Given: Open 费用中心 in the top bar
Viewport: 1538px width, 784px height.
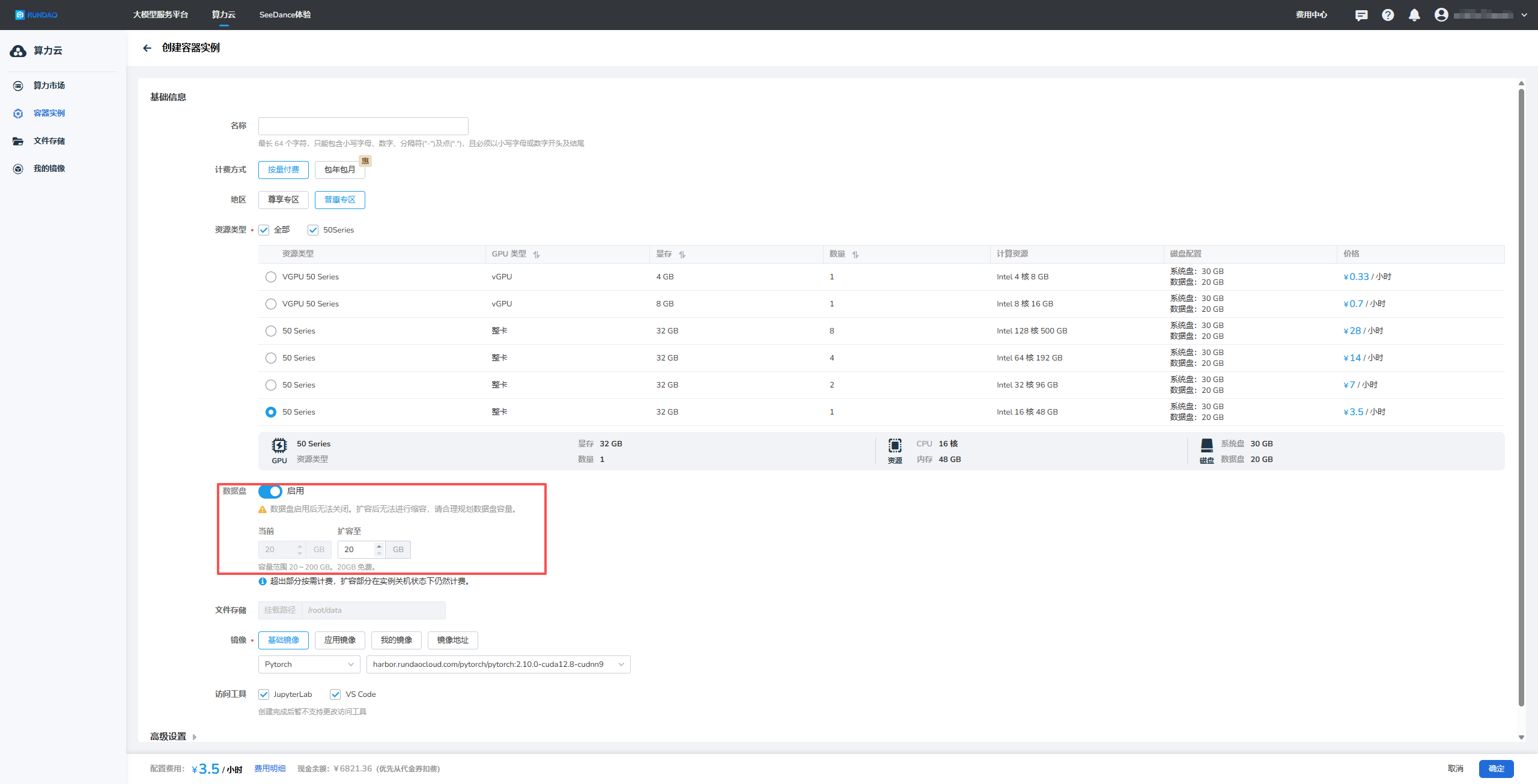Looking at the screenshot, I should tap(1312, 15).
